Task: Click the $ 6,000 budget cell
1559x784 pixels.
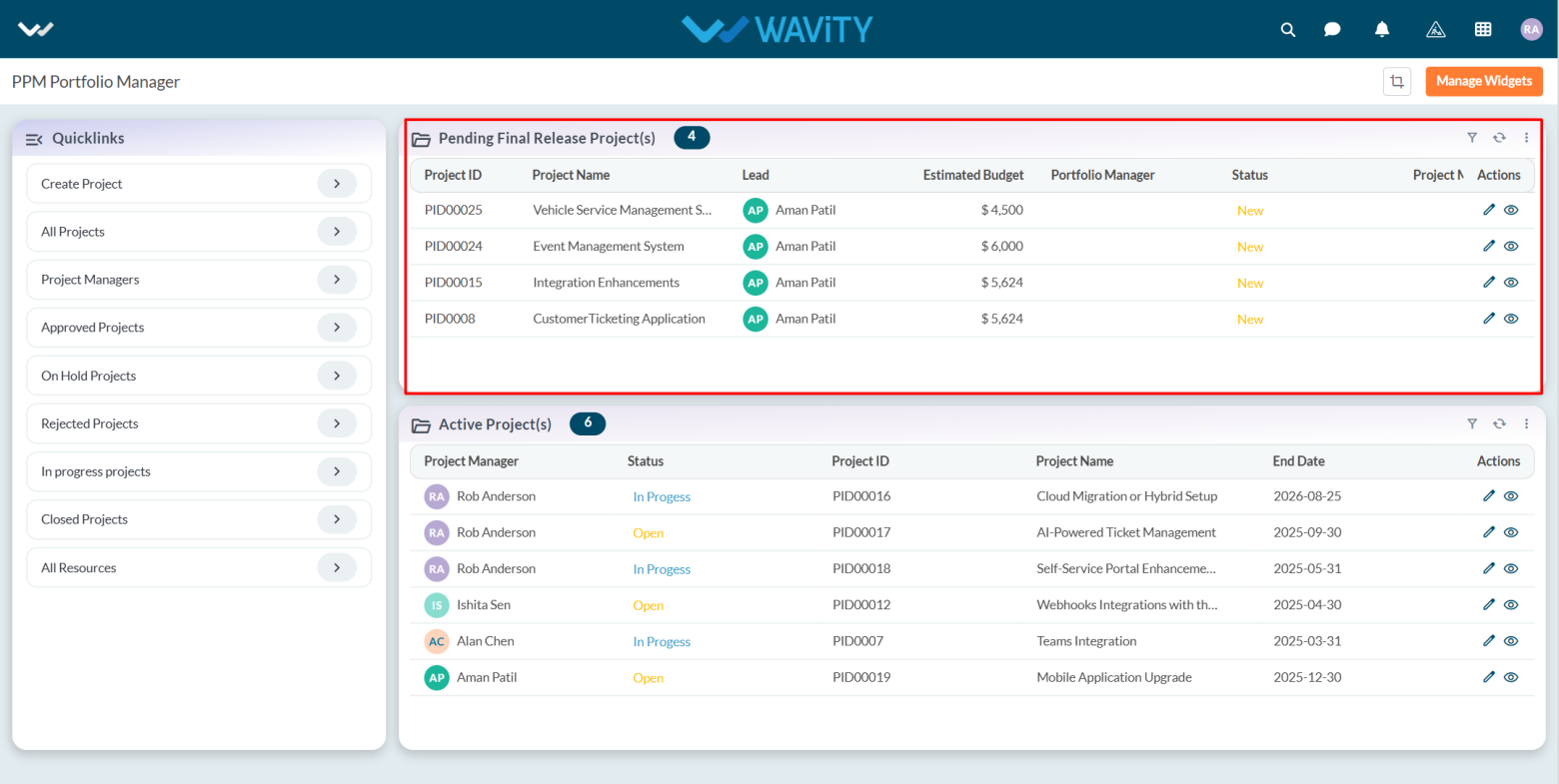Action: click(x=1001, y=246)
